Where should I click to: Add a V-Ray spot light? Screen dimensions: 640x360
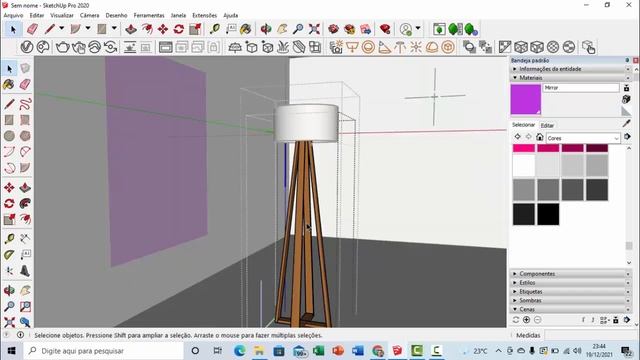click(x=384, y=47)
